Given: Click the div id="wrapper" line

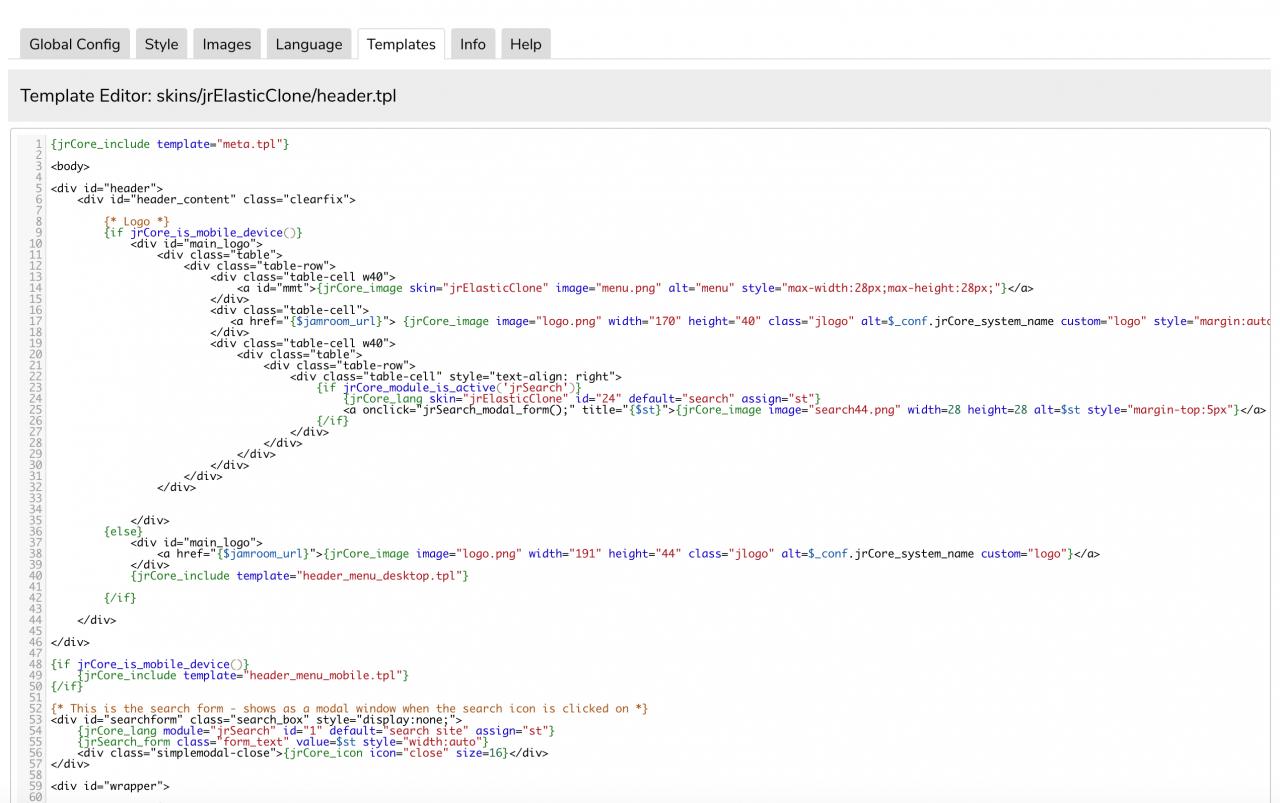Looking at the screenshot, I should click(110, 786).
